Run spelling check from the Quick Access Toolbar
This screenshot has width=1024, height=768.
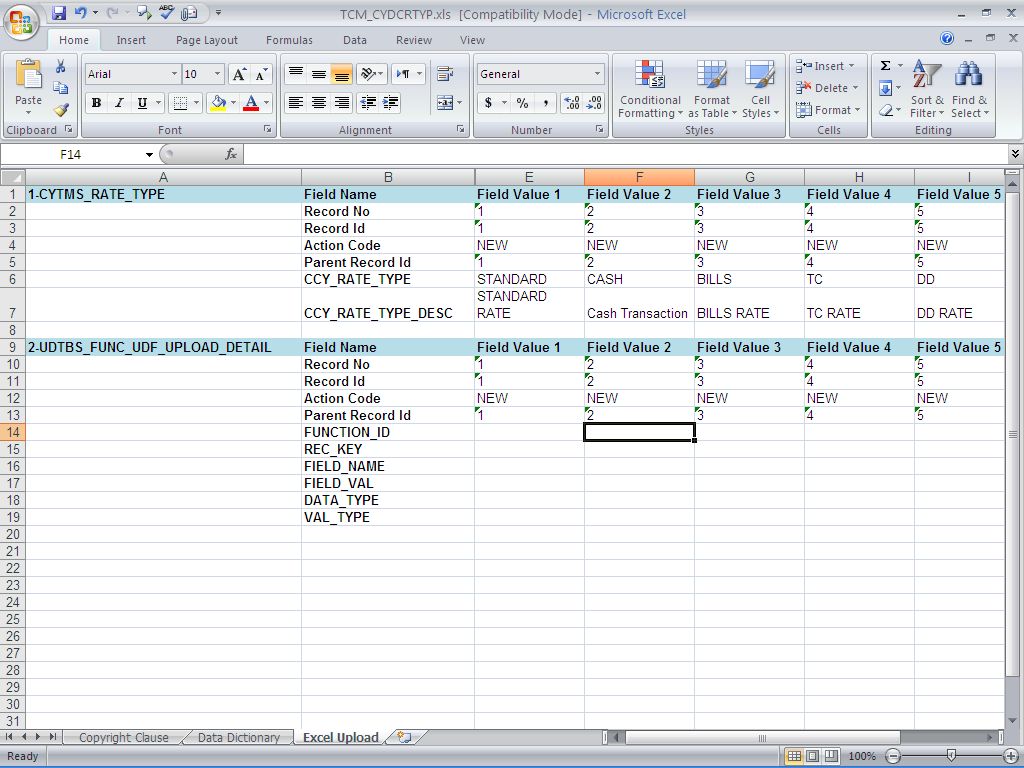[167, 13]
